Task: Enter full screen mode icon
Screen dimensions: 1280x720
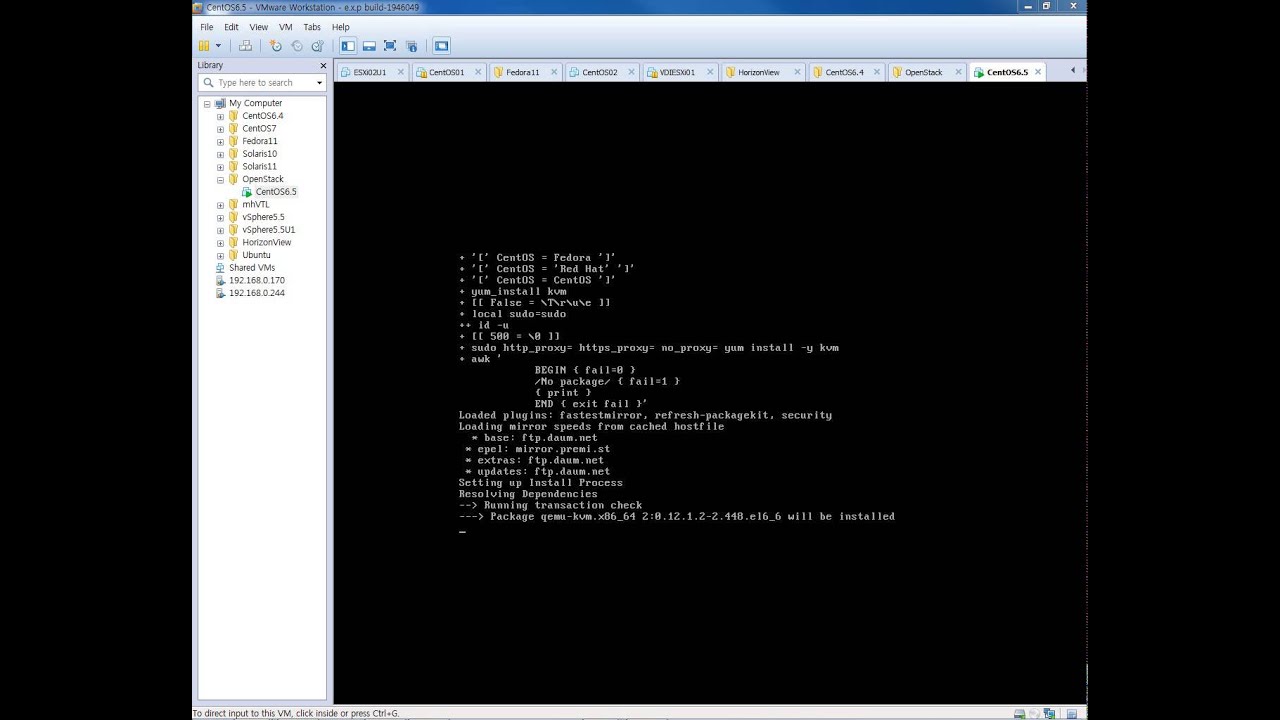Action: tap(390, 45)
